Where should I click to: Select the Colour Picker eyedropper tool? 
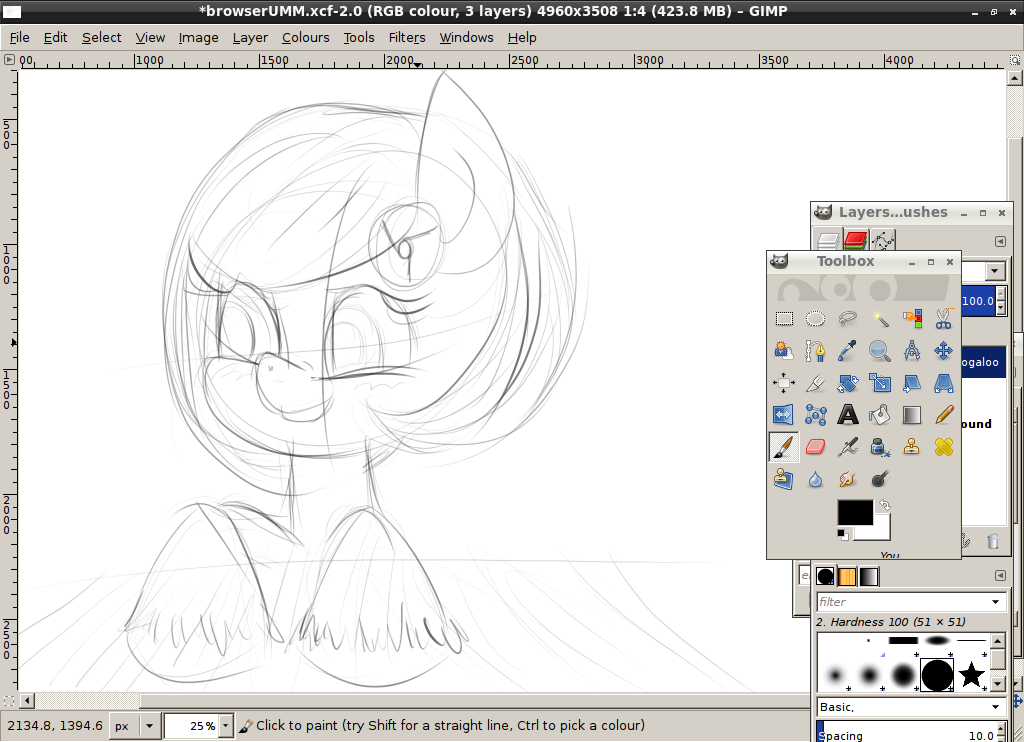point(848,351)
